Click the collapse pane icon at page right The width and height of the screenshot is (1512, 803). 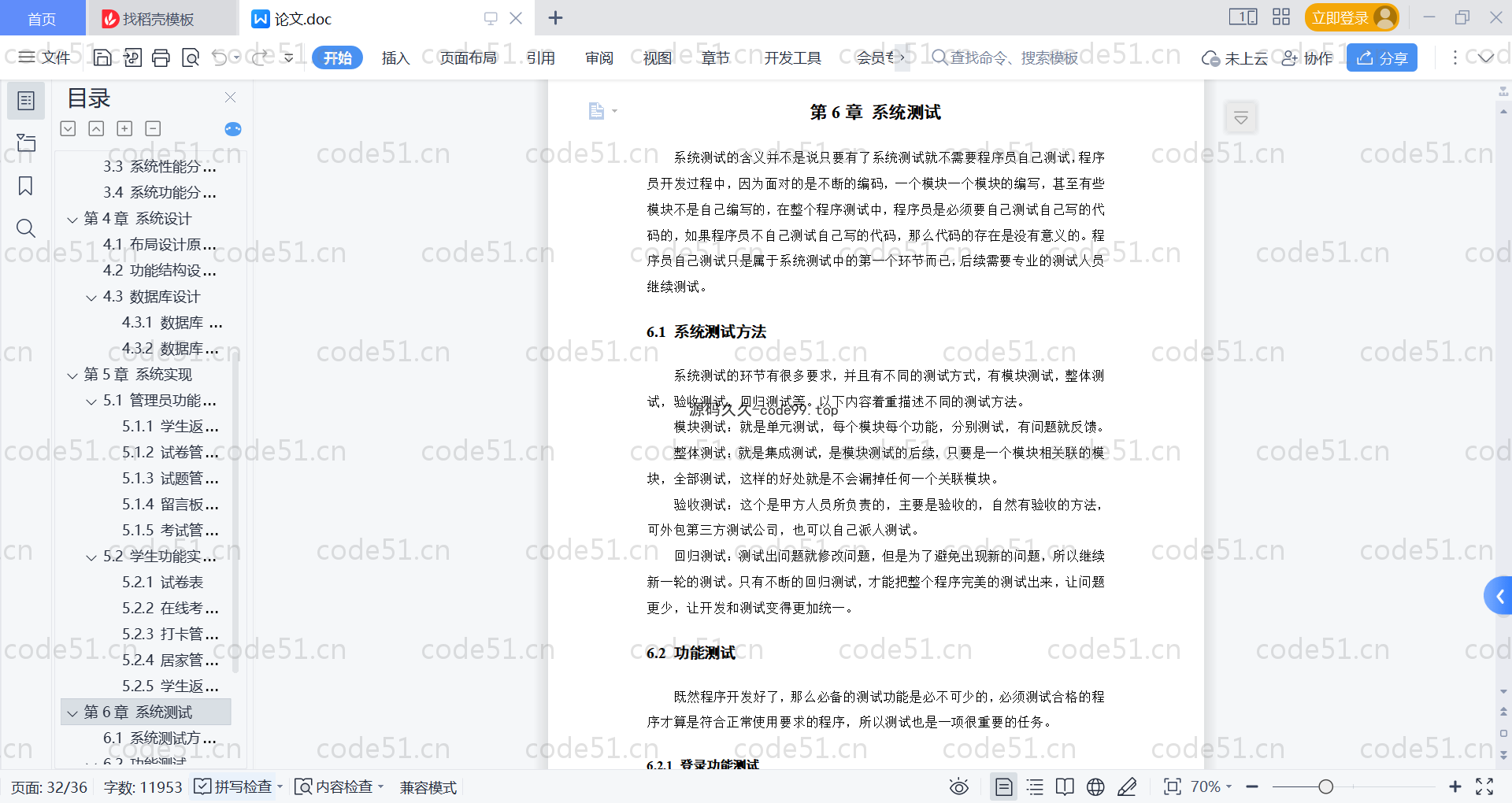pos(1241,118)
